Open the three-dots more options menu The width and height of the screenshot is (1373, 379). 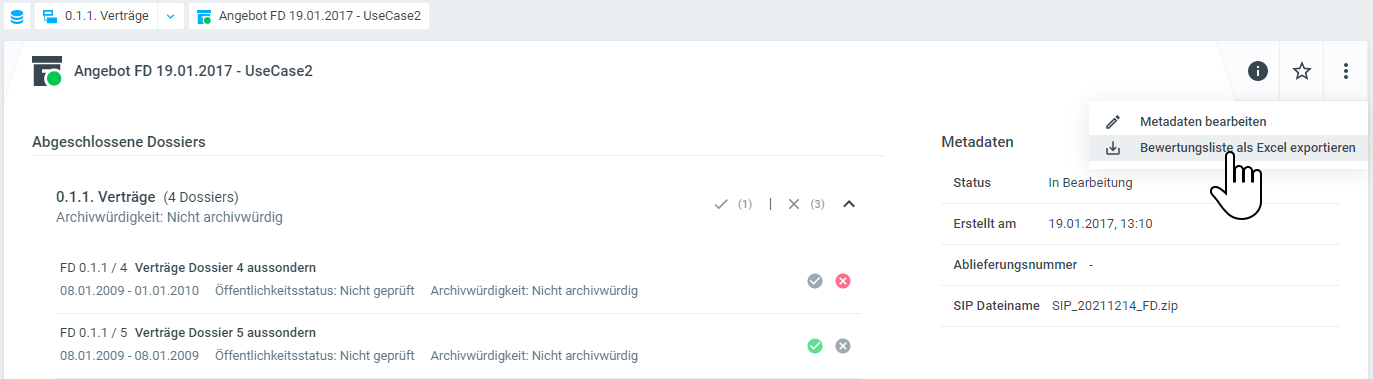pyautogui.click(x=1346, y=71)
